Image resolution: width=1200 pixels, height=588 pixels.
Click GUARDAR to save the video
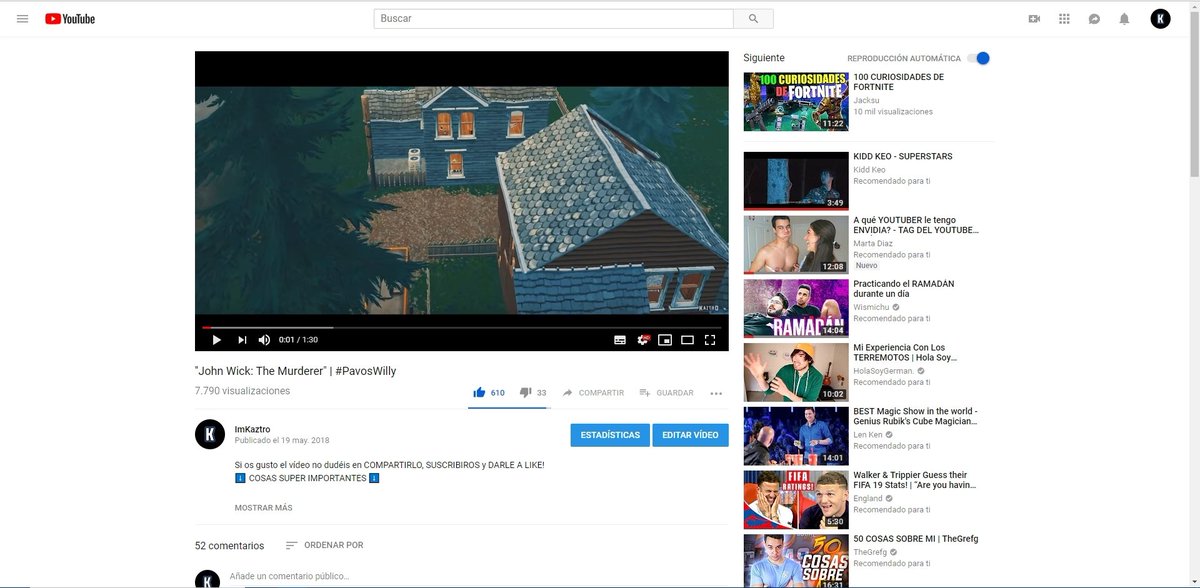coord(666,393)
